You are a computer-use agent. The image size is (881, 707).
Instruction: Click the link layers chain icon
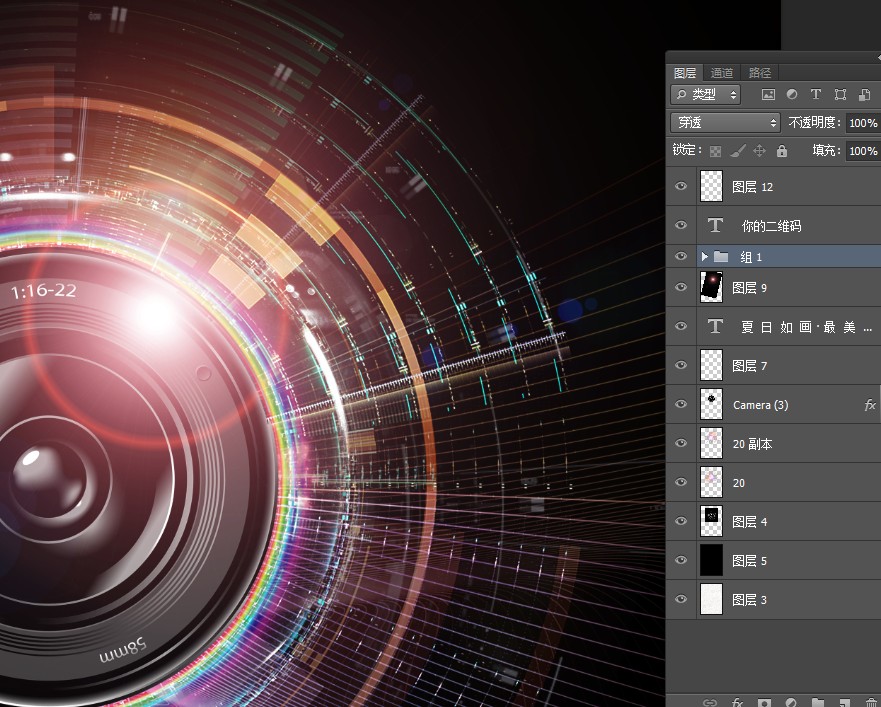click(710, 702)
